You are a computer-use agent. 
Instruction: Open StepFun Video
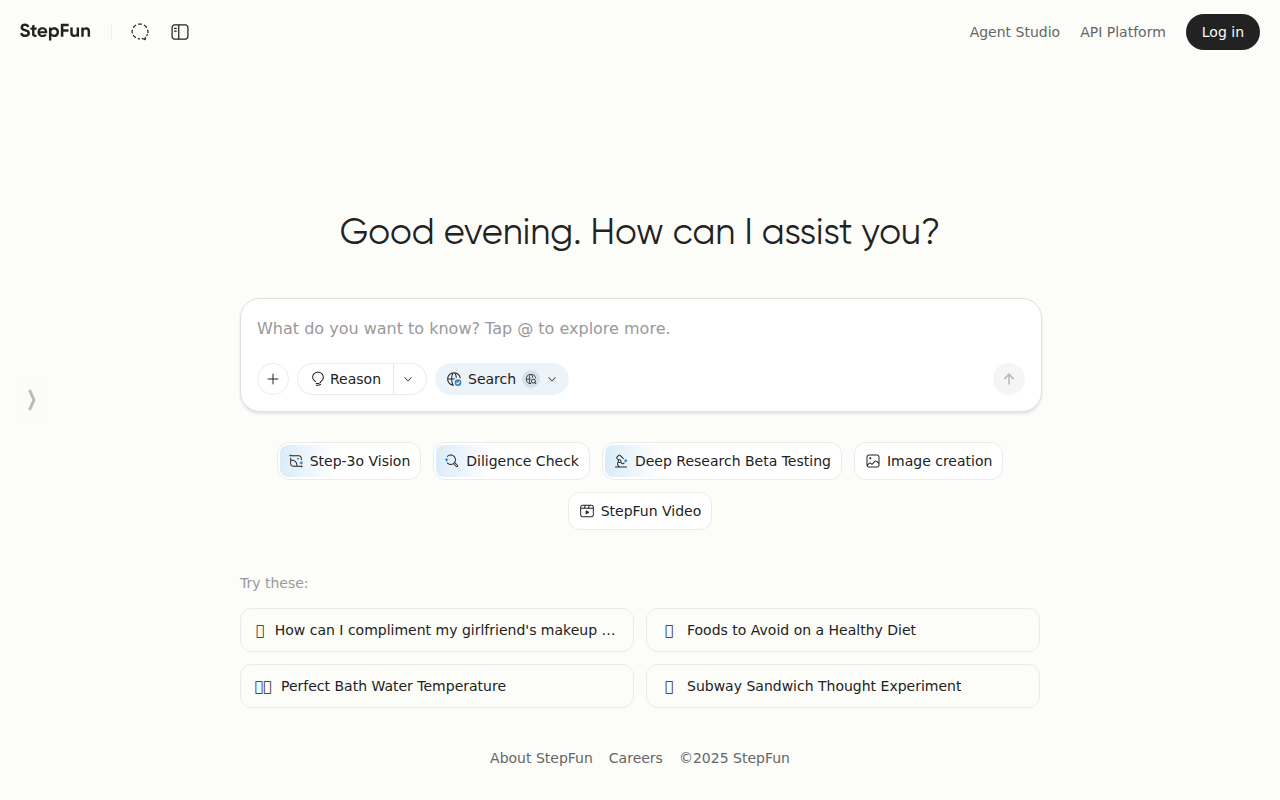[x=640, y=511]
